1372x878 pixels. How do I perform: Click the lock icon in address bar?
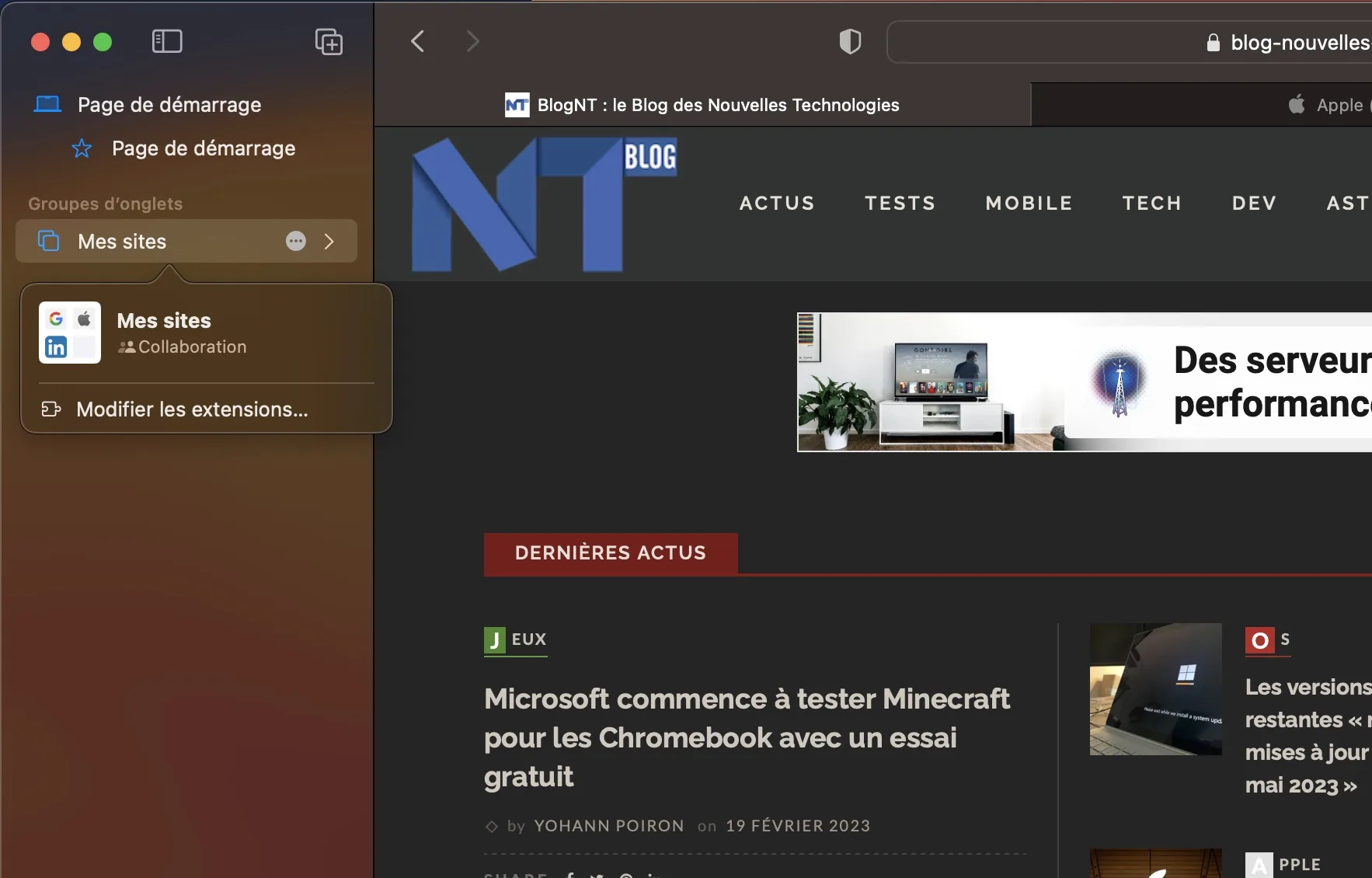coord(1213,42)
